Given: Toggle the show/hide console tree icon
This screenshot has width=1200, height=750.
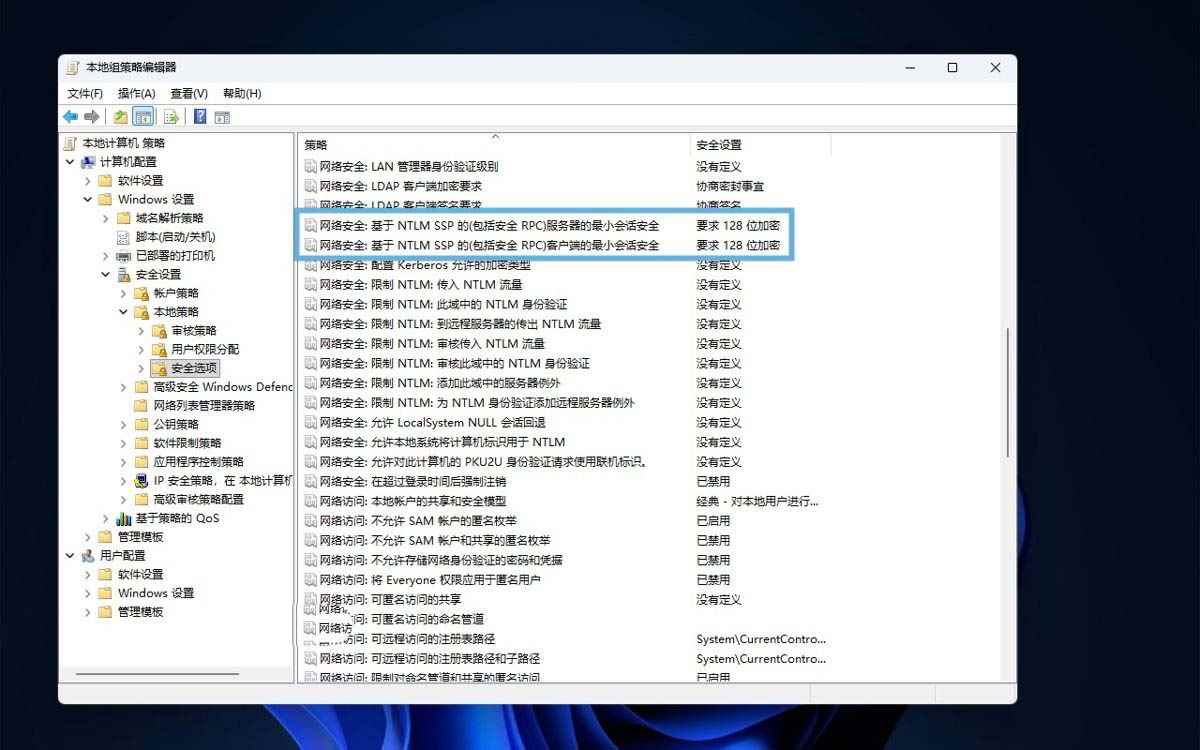Looking at the screenshot, I should 143,117.
